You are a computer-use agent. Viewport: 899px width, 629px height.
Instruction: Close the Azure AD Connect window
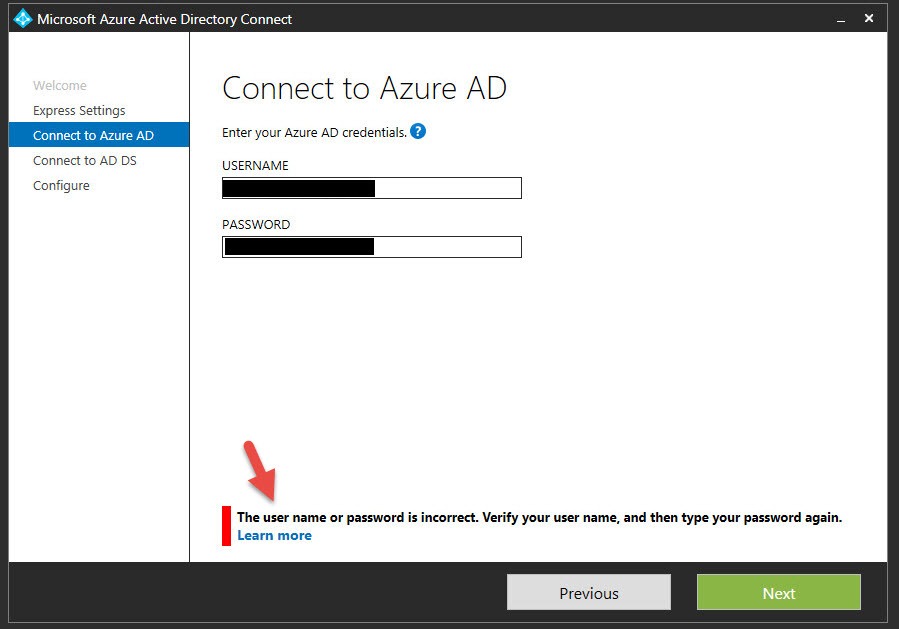pyautogui.click(x=867, y=19)
